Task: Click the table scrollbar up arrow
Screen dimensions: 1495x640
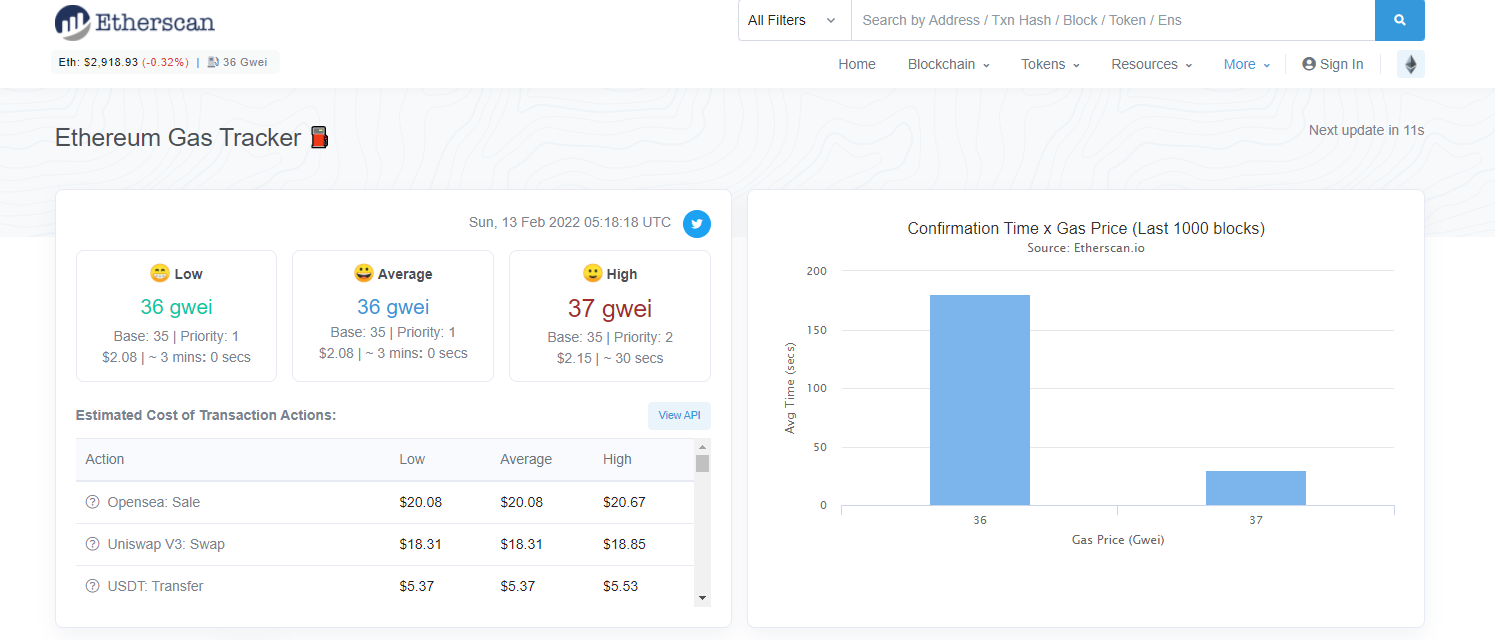Action: (702, 447)
